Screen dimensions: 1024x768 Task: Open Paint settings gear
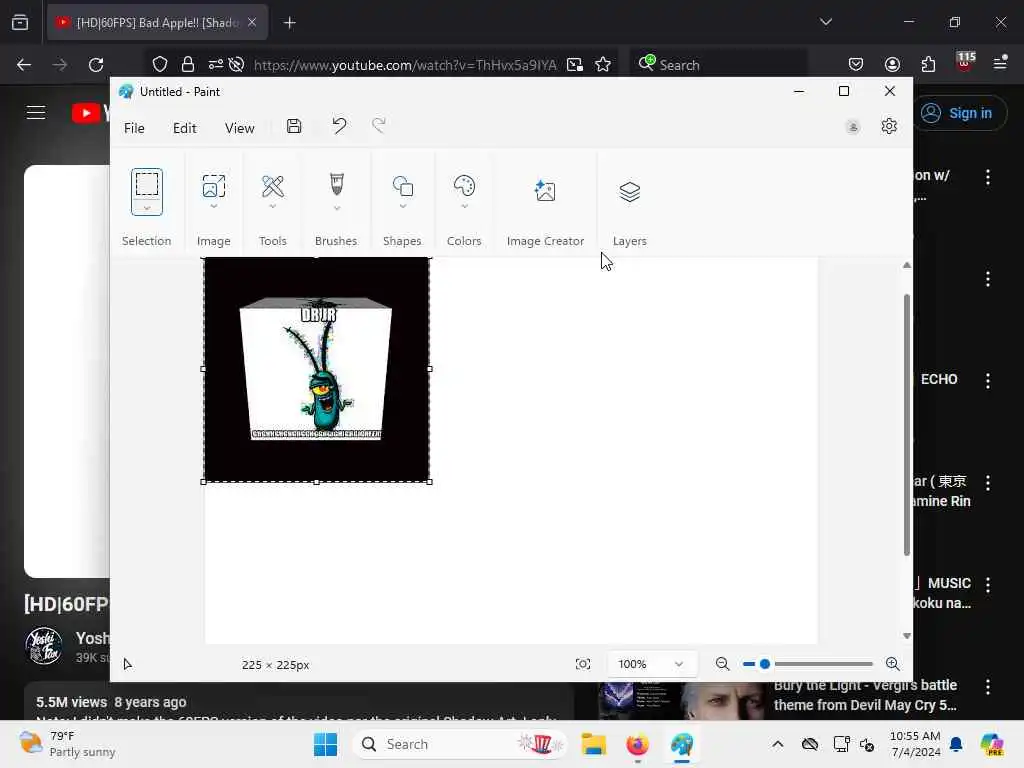coord(889,126)
